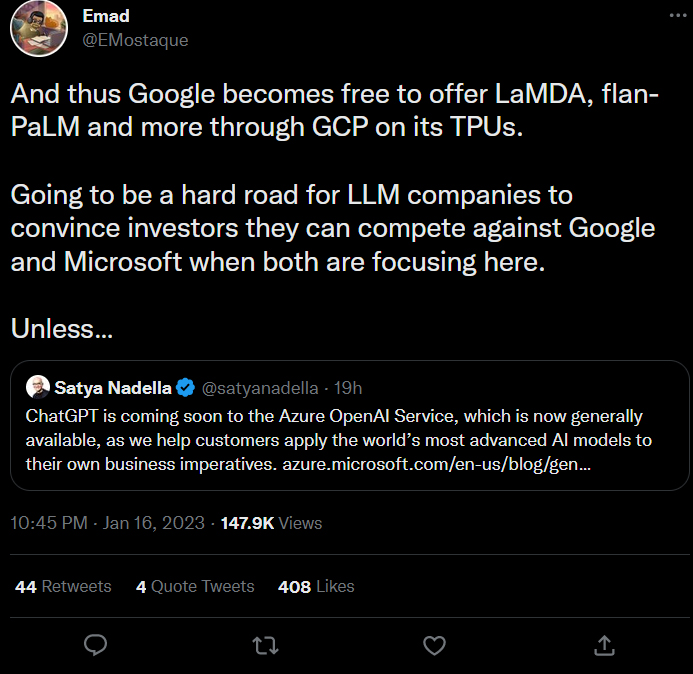Open the Emad display name link
The height and width of the screenshot is (674, 693).
105,17
